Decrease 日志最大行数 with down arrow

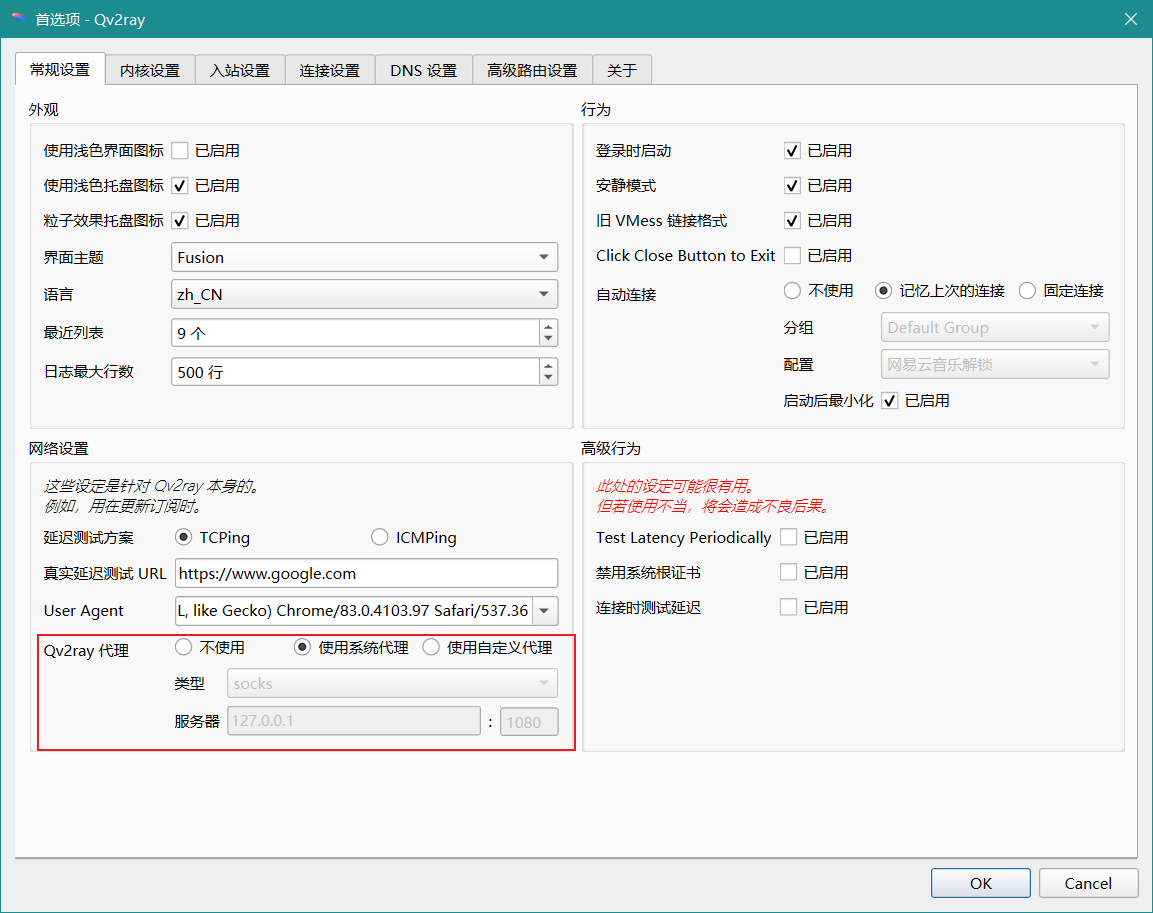pyautogui.click(x=549, y=378)
